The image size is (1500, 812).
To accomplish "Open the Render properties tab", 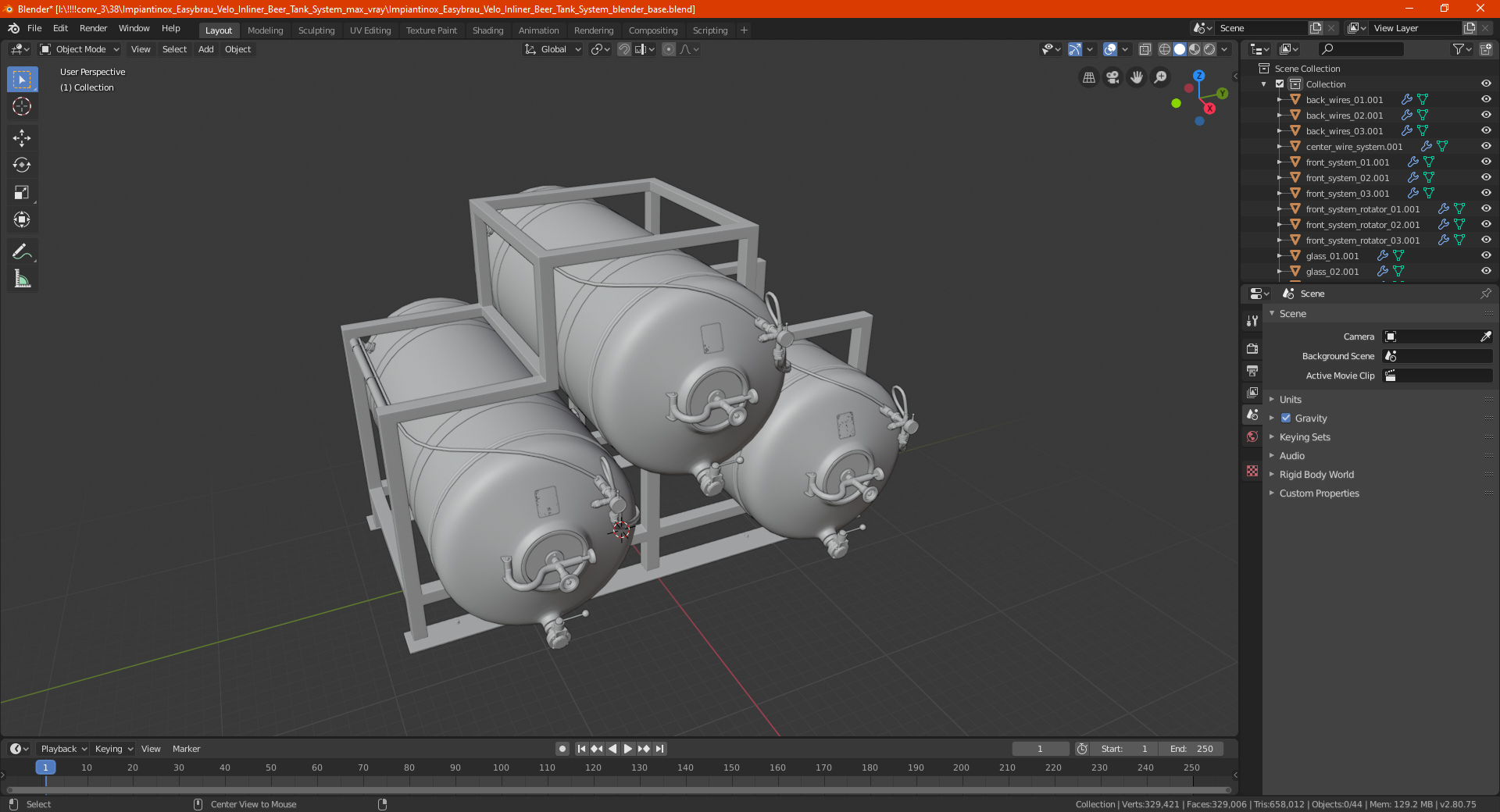I will 1252,348.
